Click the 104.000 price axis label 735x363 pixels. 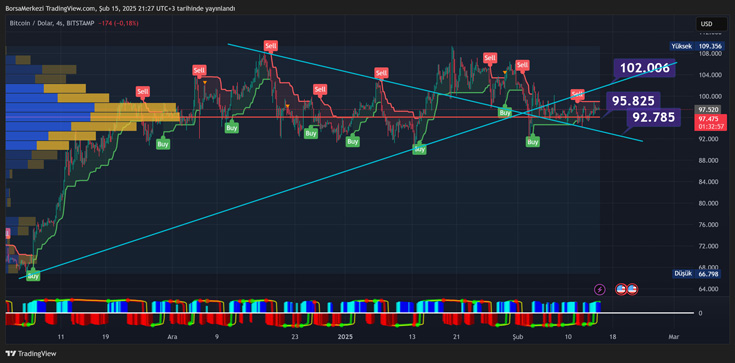pyautogui.click(x=709, y=75)
